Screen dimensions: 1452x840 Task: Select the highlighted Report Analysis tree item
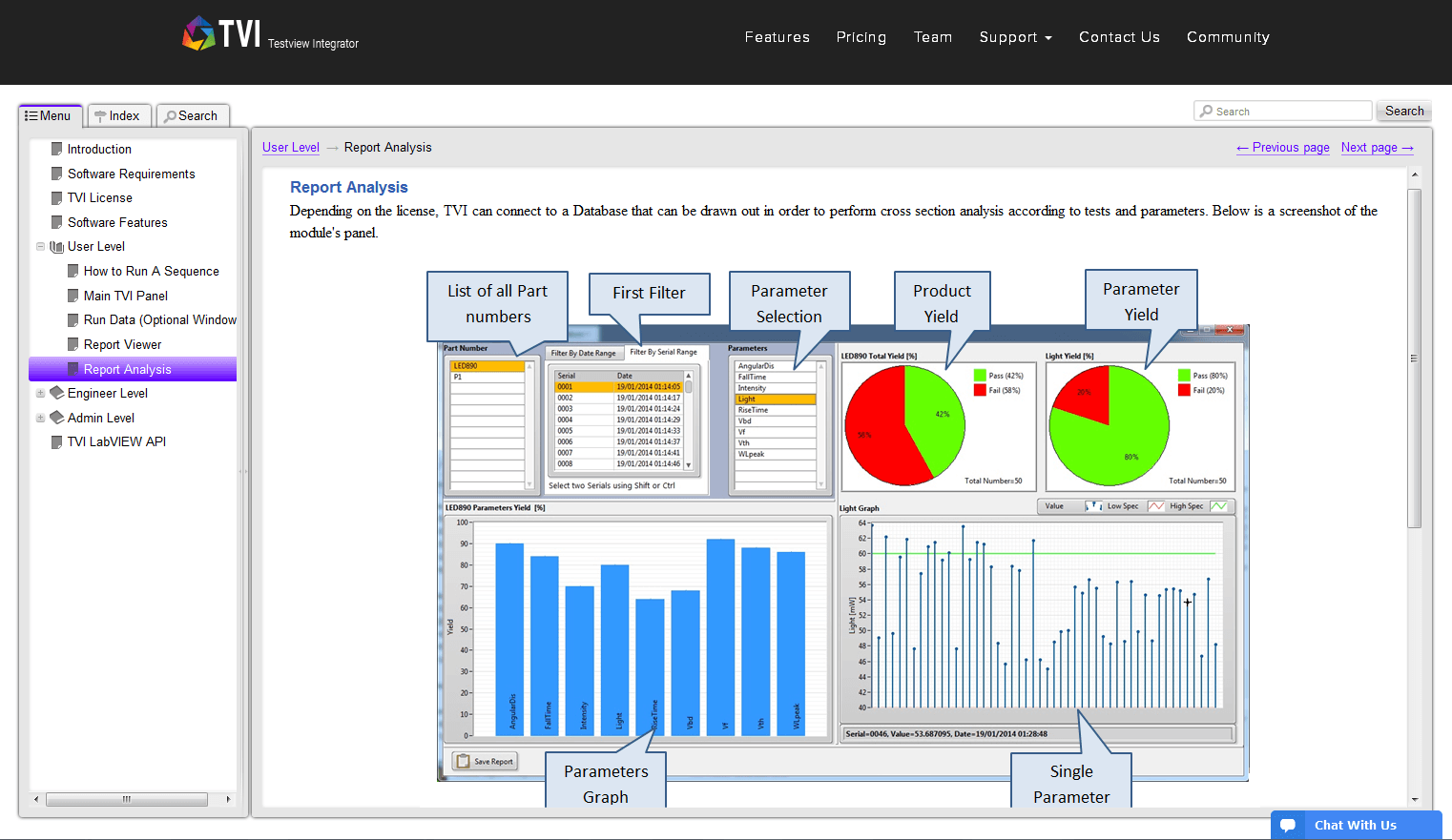pos(133,369)
